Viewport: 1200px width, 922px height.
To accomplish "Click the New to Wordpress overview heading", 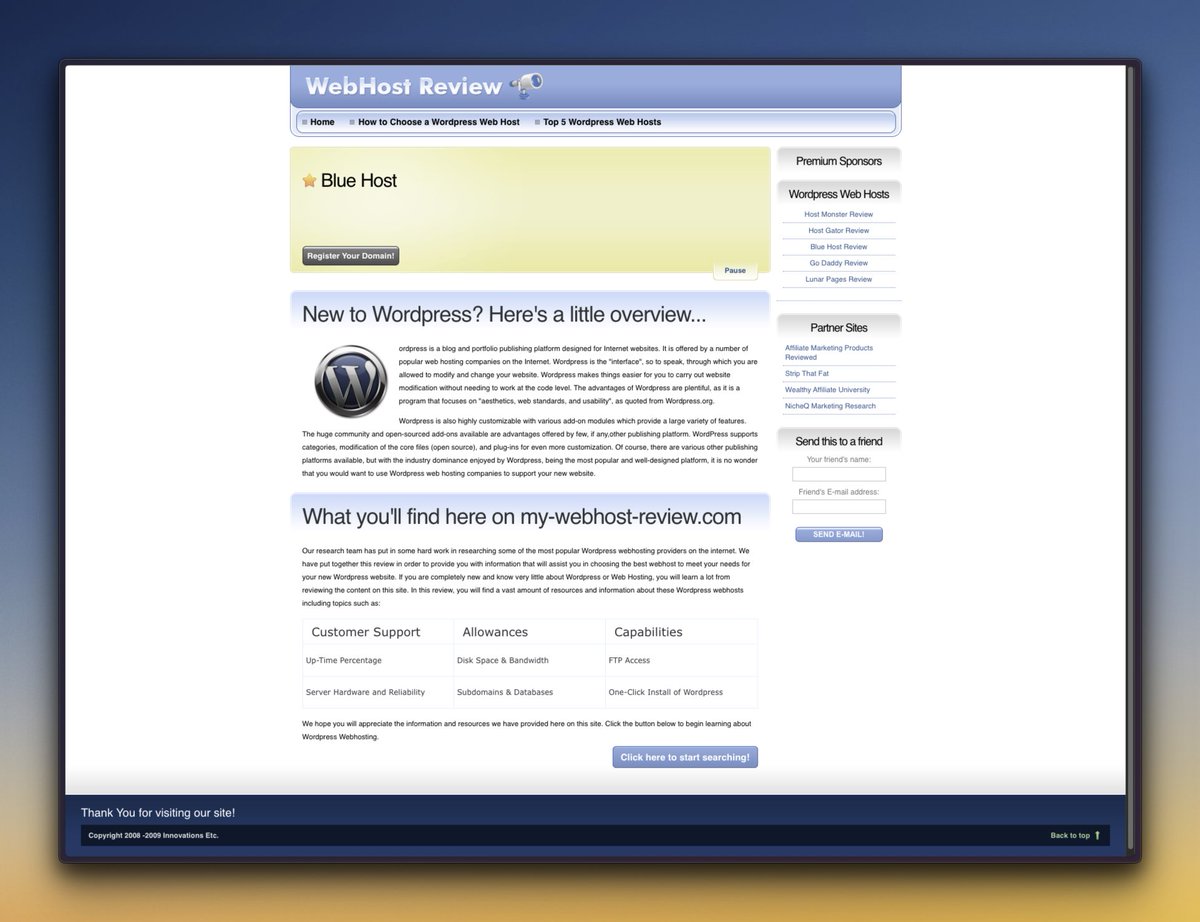I will click(x=504, y=314).
